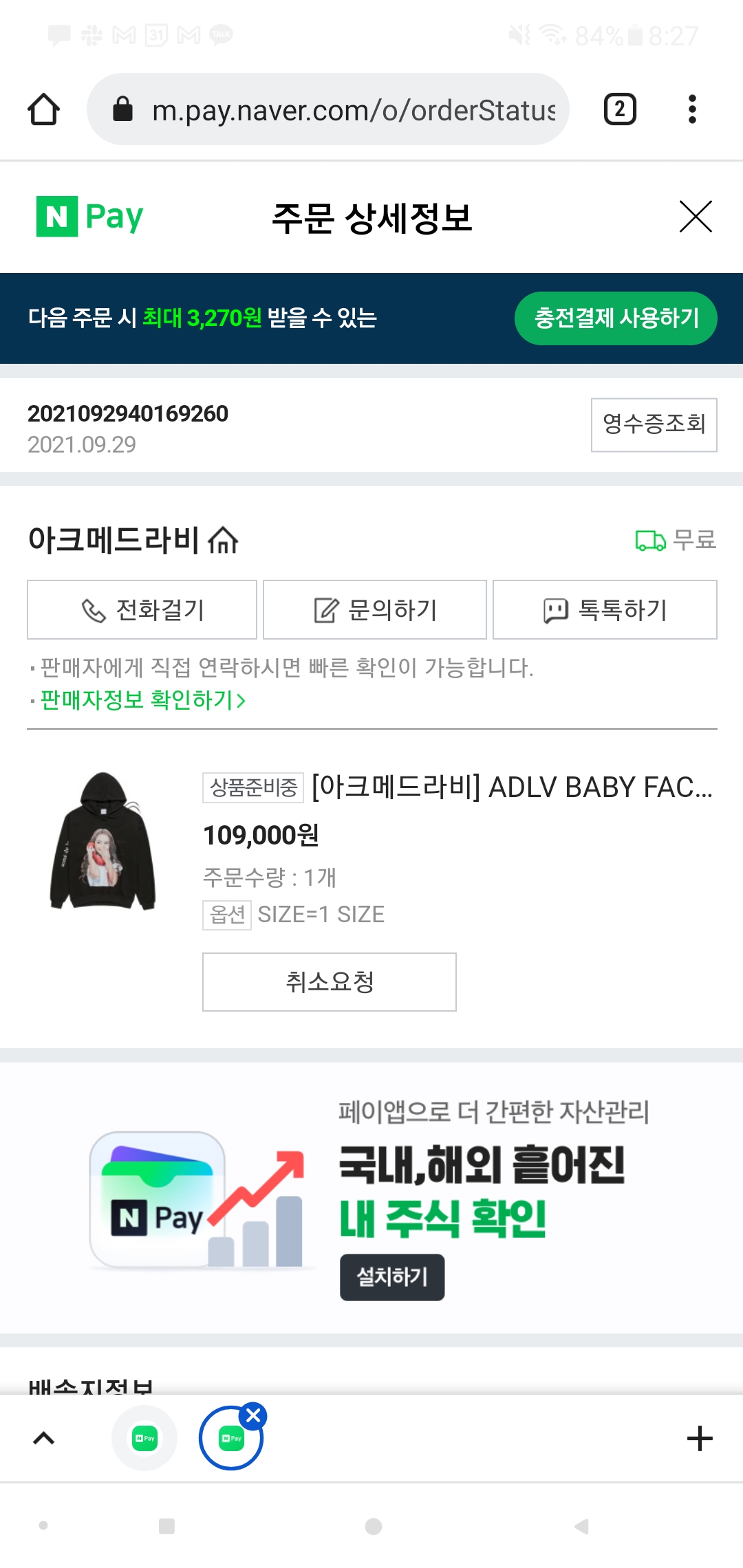Open 영수증조회 receipt lookup
The image size is (743, 1568).
click(654, 424)
